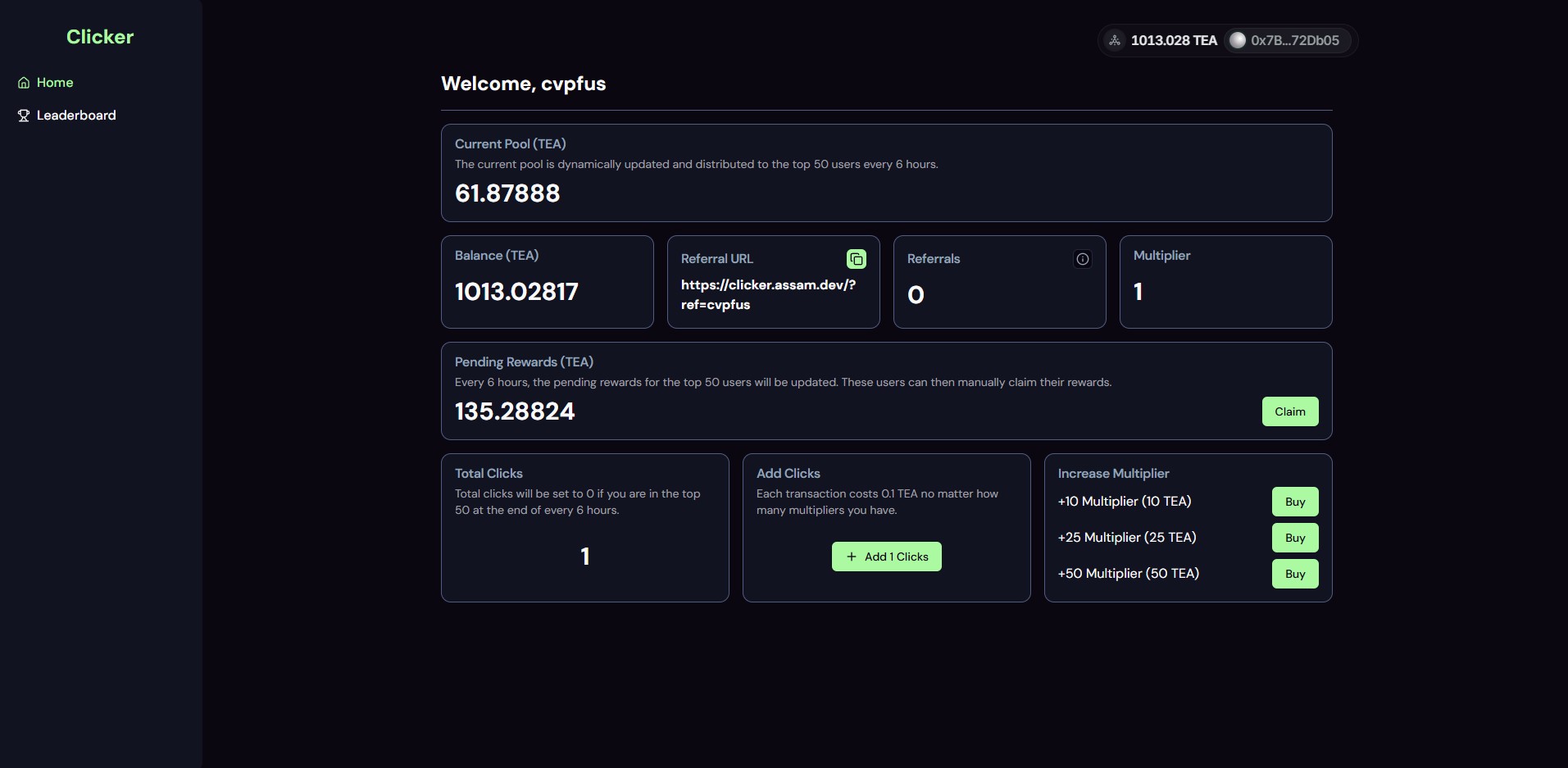Click the plus icon on Add Clicks button

point(851,557)
